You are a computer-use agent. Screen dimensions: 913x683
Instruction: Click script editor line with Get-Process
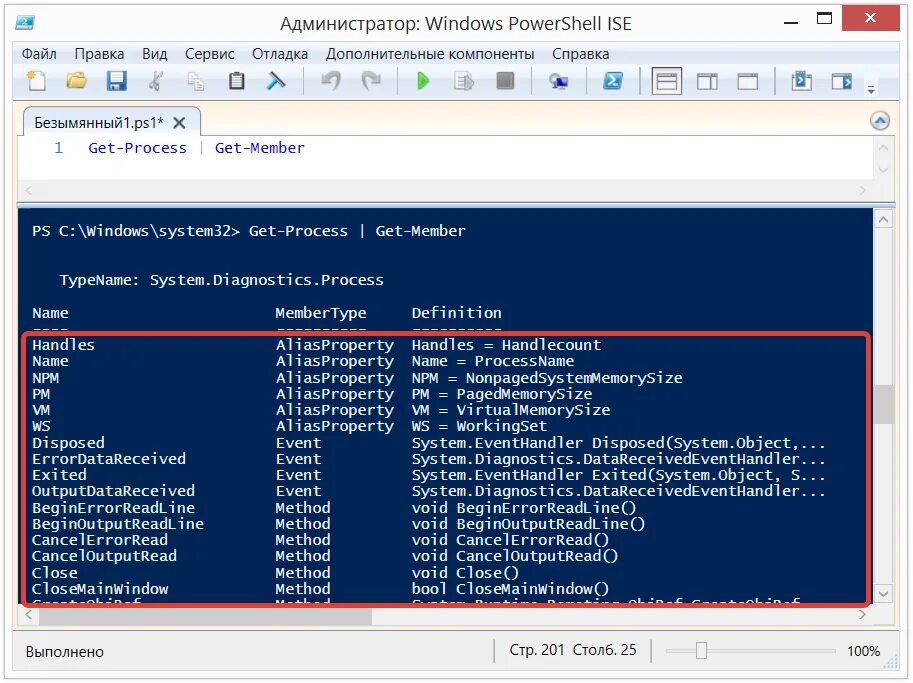pyautogui.click(x=196, y=148)
